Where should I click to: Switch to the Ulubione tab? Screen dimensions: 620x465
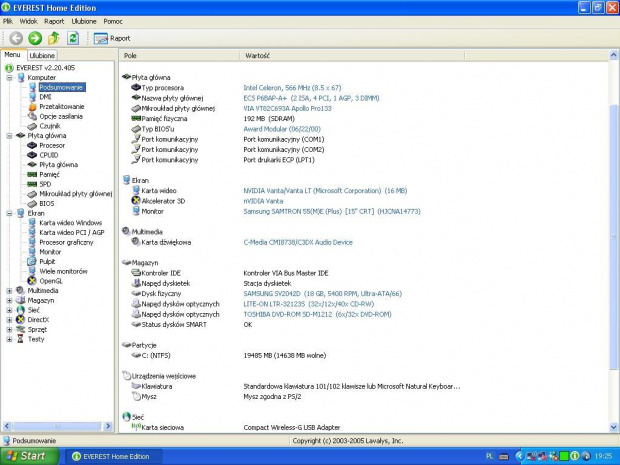pyautogui.click(x=42, y=56)
